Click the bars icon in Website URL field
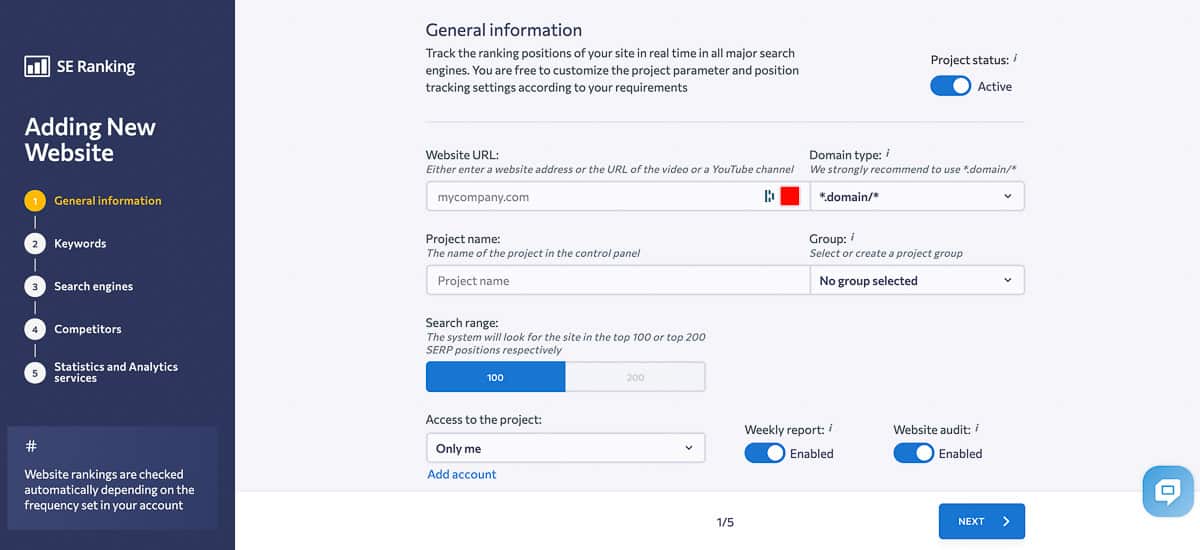The width and height of the screenshot is (1200, 550). click(x=769, y=196)
